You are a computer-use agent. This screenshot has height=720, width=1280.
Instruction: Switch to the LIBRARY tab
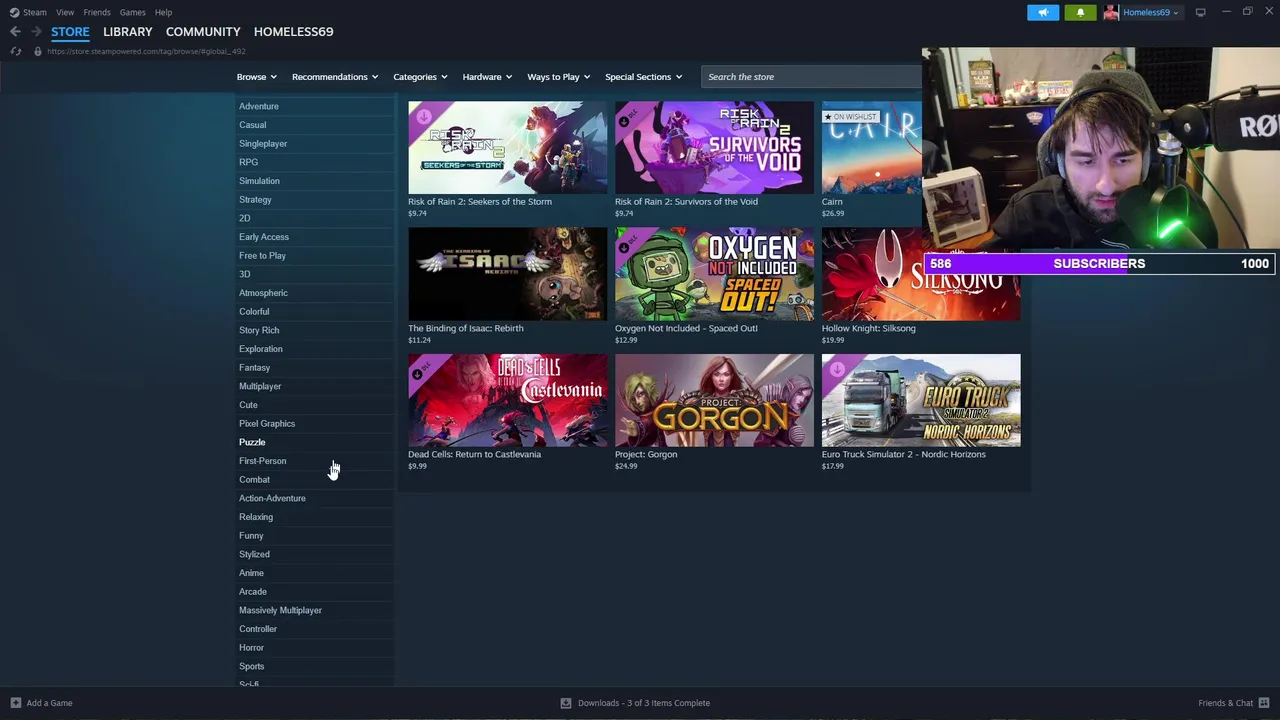click(x=128, y=32)
